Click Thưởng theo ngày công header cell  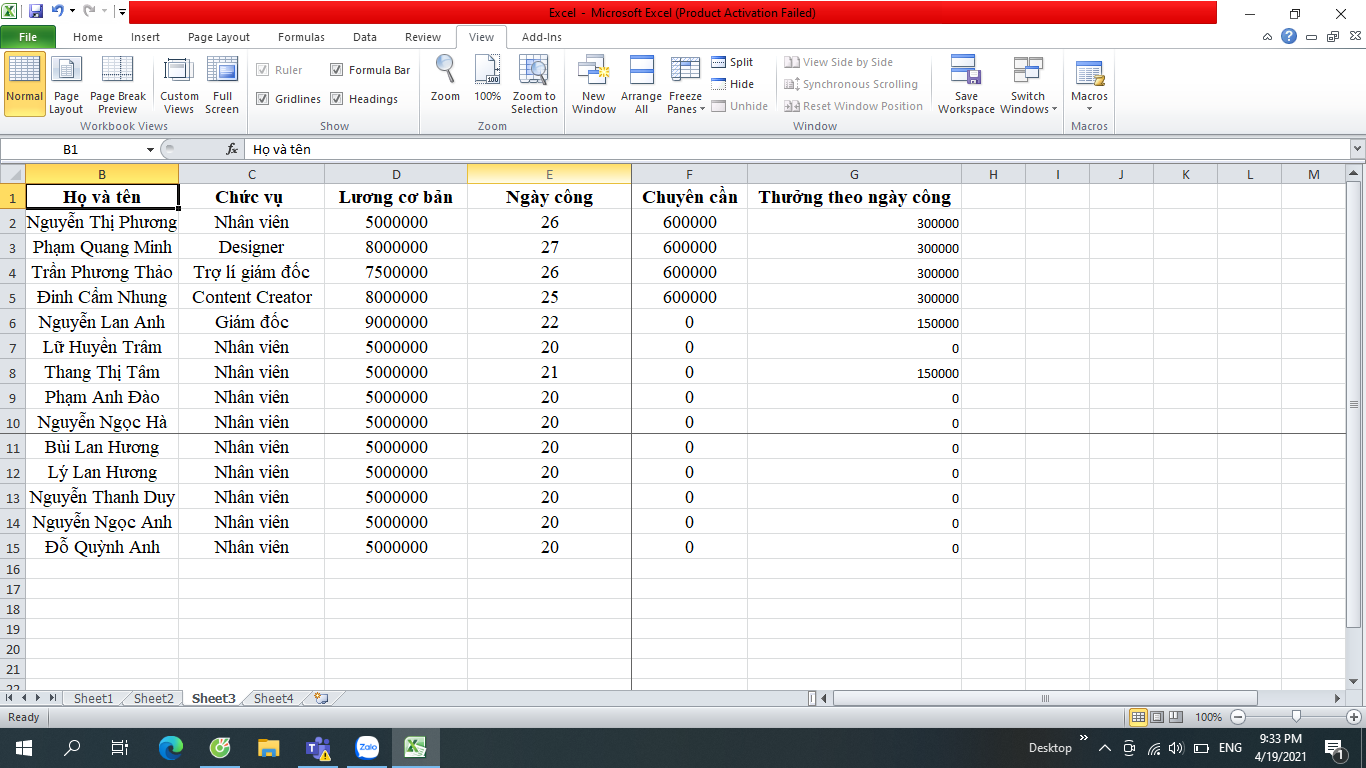point(854,197)
